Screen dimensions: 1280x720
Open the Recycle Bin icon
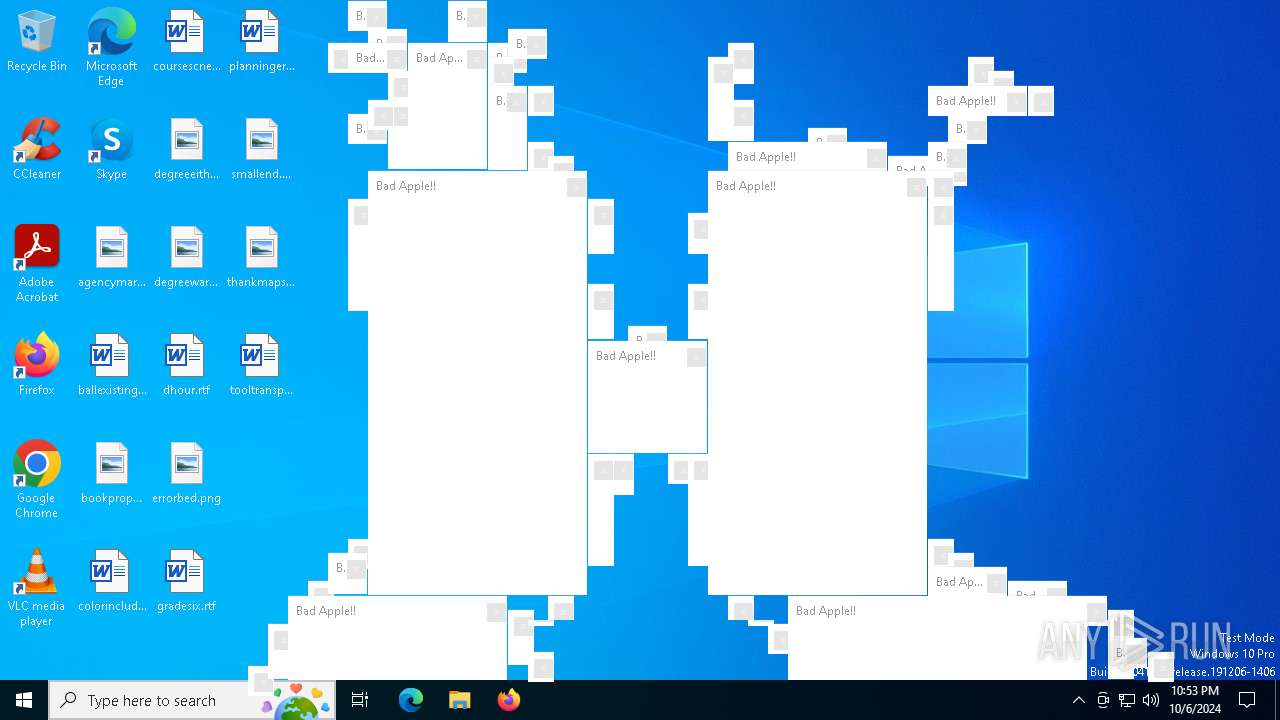(37, 42)
